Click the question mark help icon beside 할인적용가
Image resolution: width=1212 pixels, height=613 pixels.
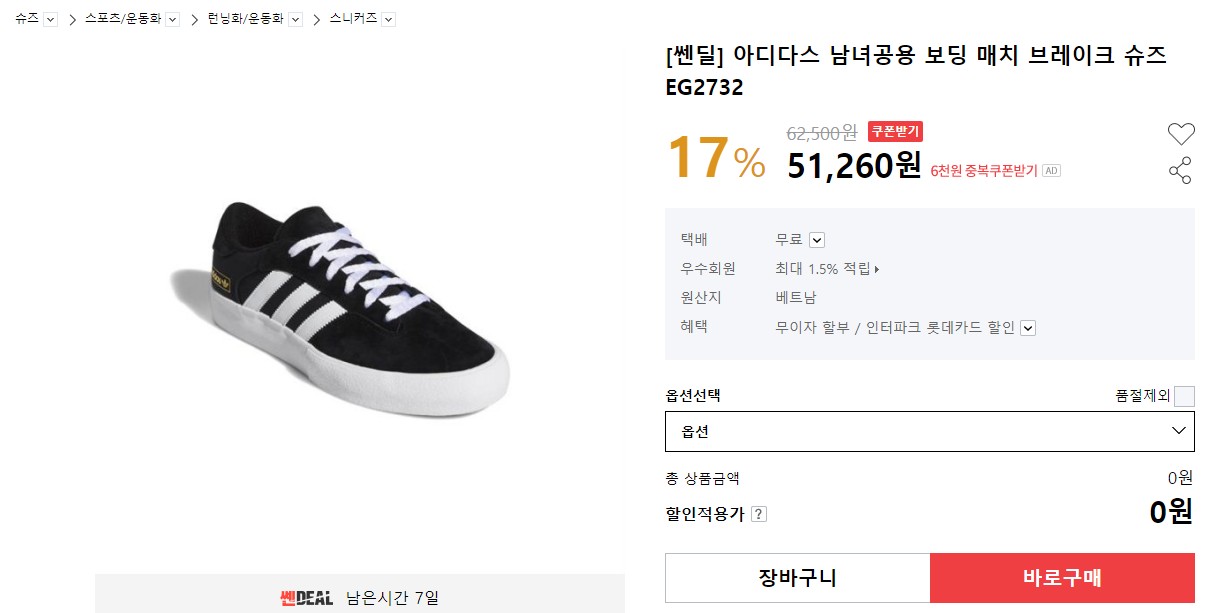[x=759, y=514]
